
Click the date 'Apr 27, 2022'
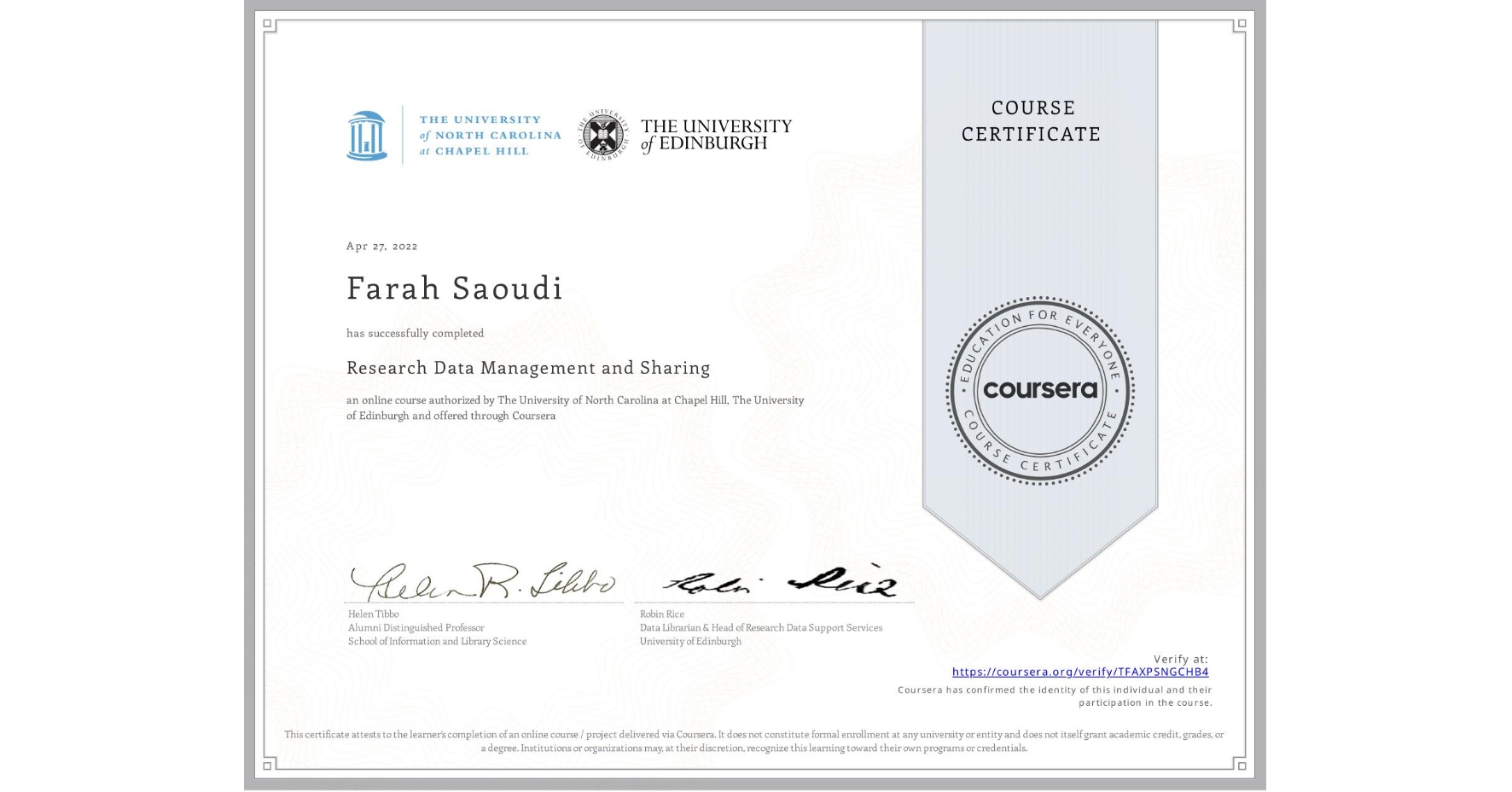pyautogui.click(x=381, y=246)
